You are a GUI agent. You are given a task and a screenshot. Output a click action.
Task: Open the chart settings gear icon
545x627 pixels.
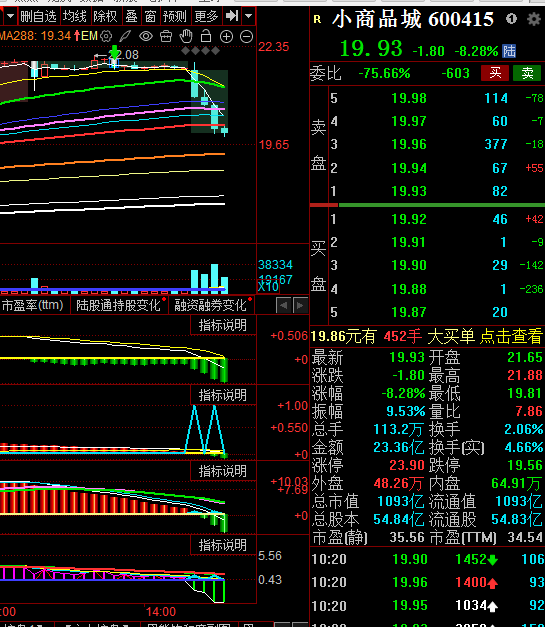tap(106, 36)
